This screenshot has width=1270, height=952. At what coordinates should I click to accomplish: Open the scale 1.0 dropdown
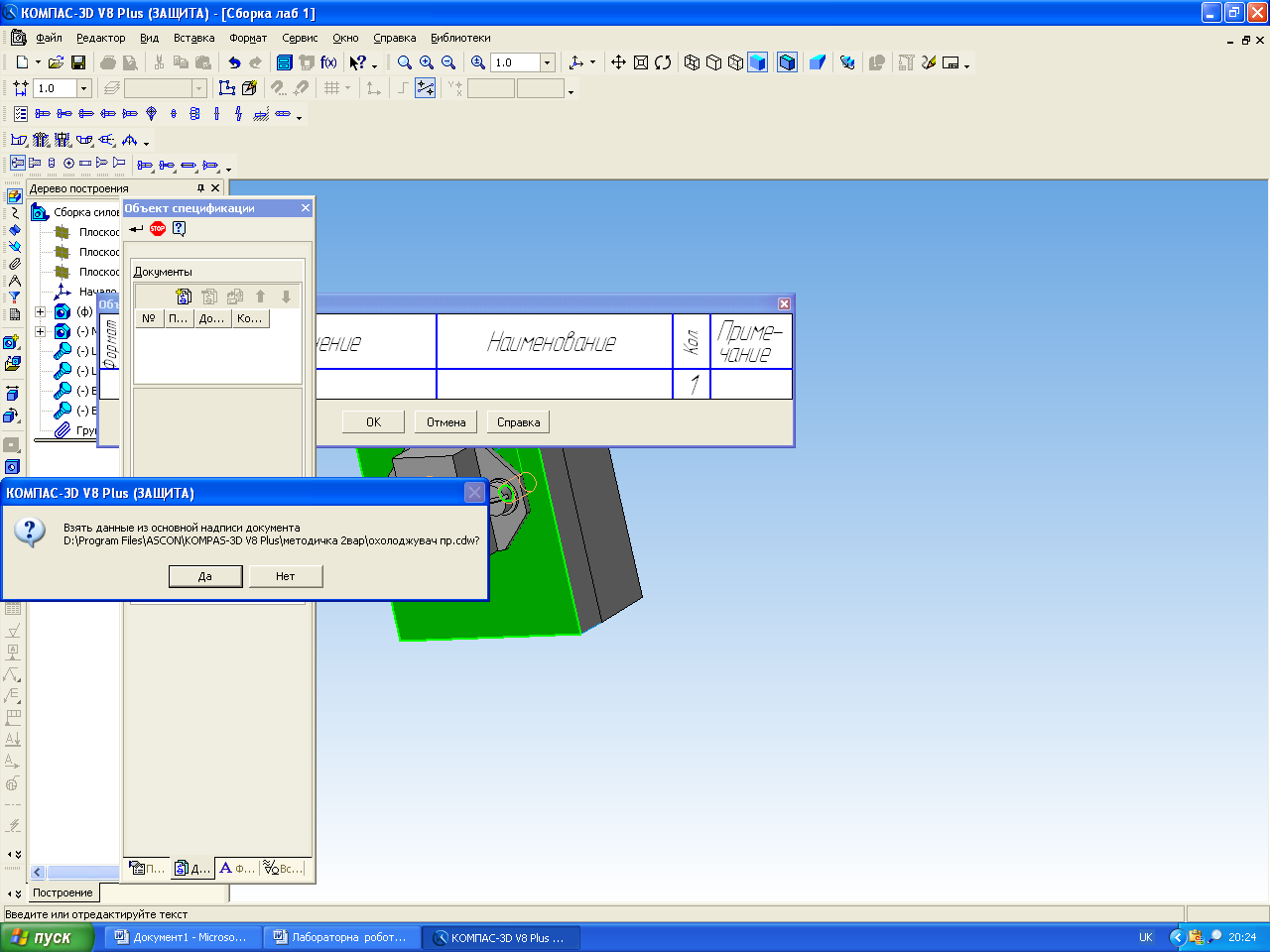tap(547, 62)
